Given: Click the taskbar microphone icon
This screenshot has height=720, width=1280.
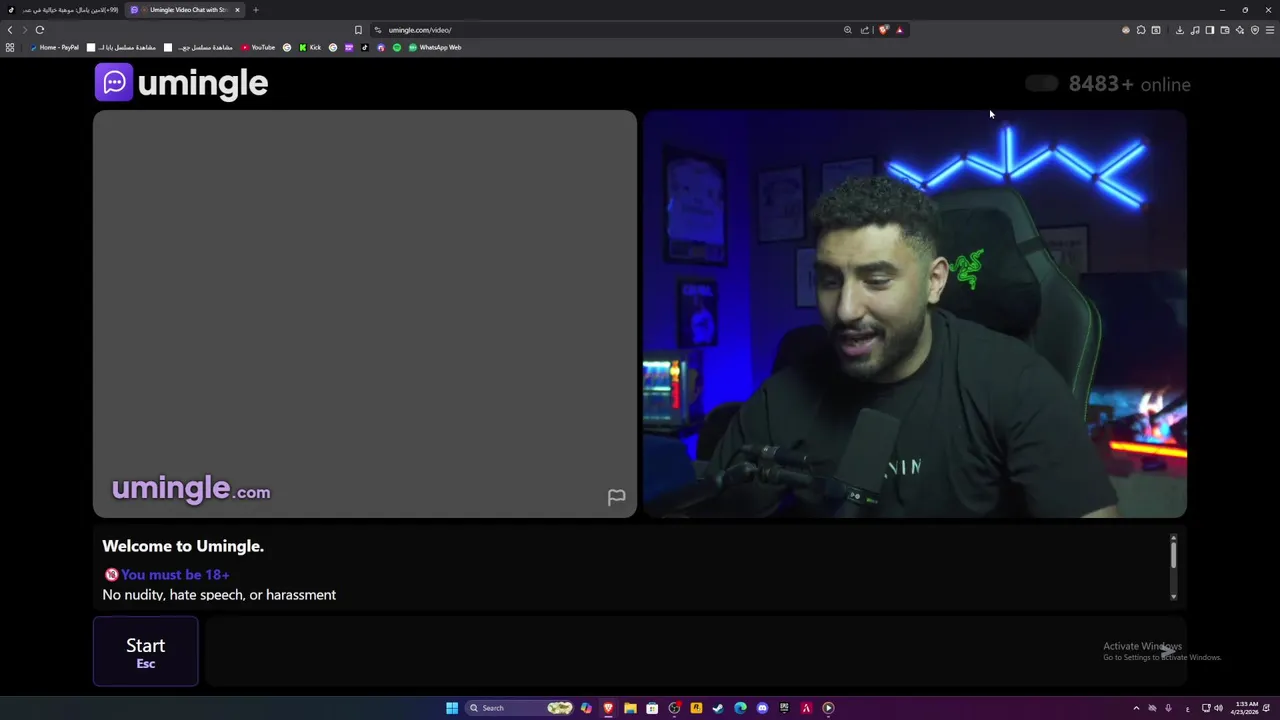Looking at the screenshot, I should click(1168, 708).
